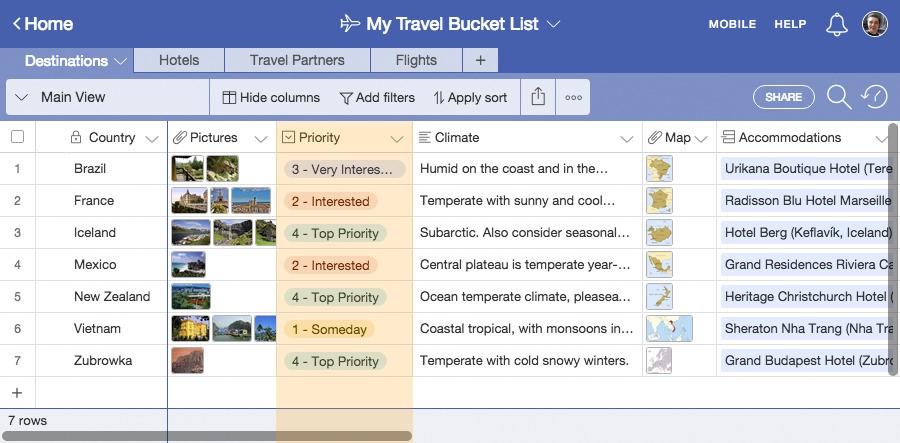Screen dimensions: 900x443
Task: Click the Climate column text icon
Action: point(425,137)
